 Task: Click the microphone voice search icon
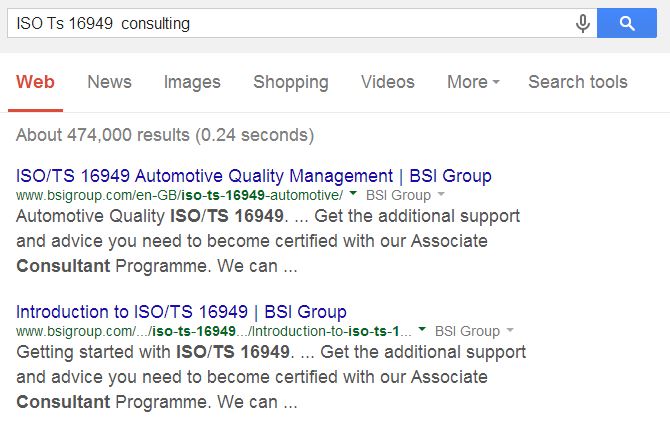(583, 23)
